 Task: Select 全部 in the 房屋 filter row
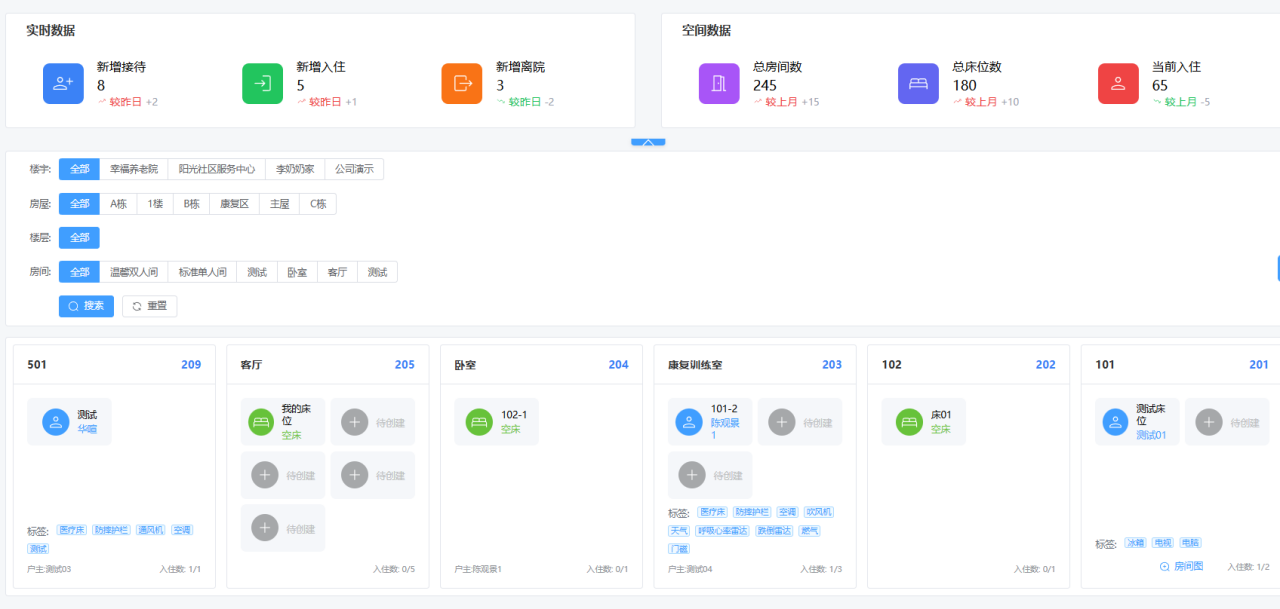79,204
